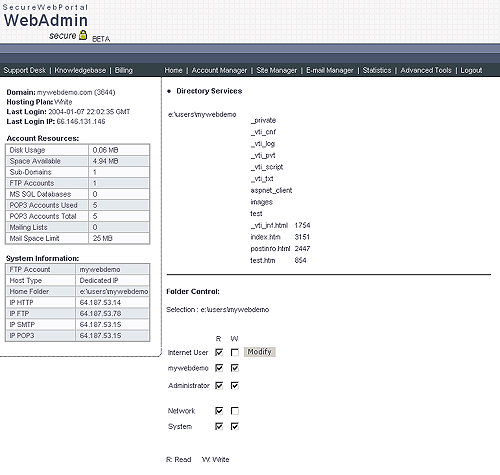The width and height of the screenshot is (500, 475).
Task: Click the IP FTP value 64.187.53.78
Action: coord(100,313)
